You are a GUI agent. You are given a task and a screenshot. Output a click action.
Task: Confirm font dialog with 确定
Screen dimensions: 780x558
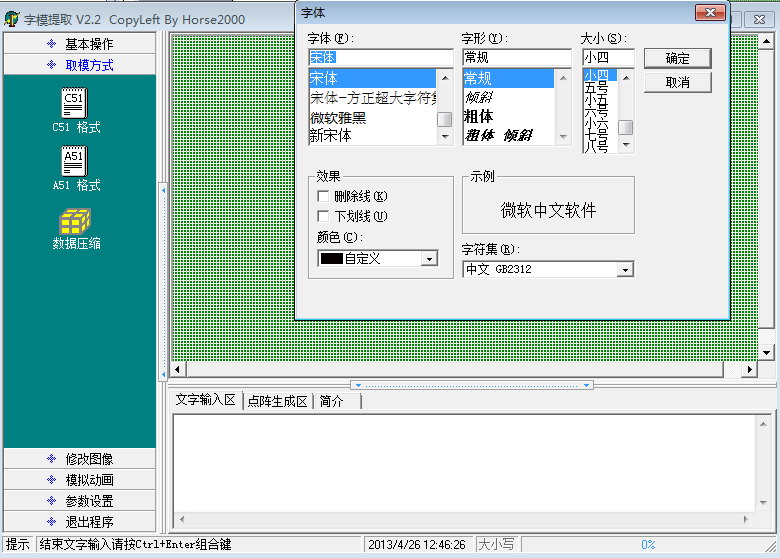click(x=678, y=59)
